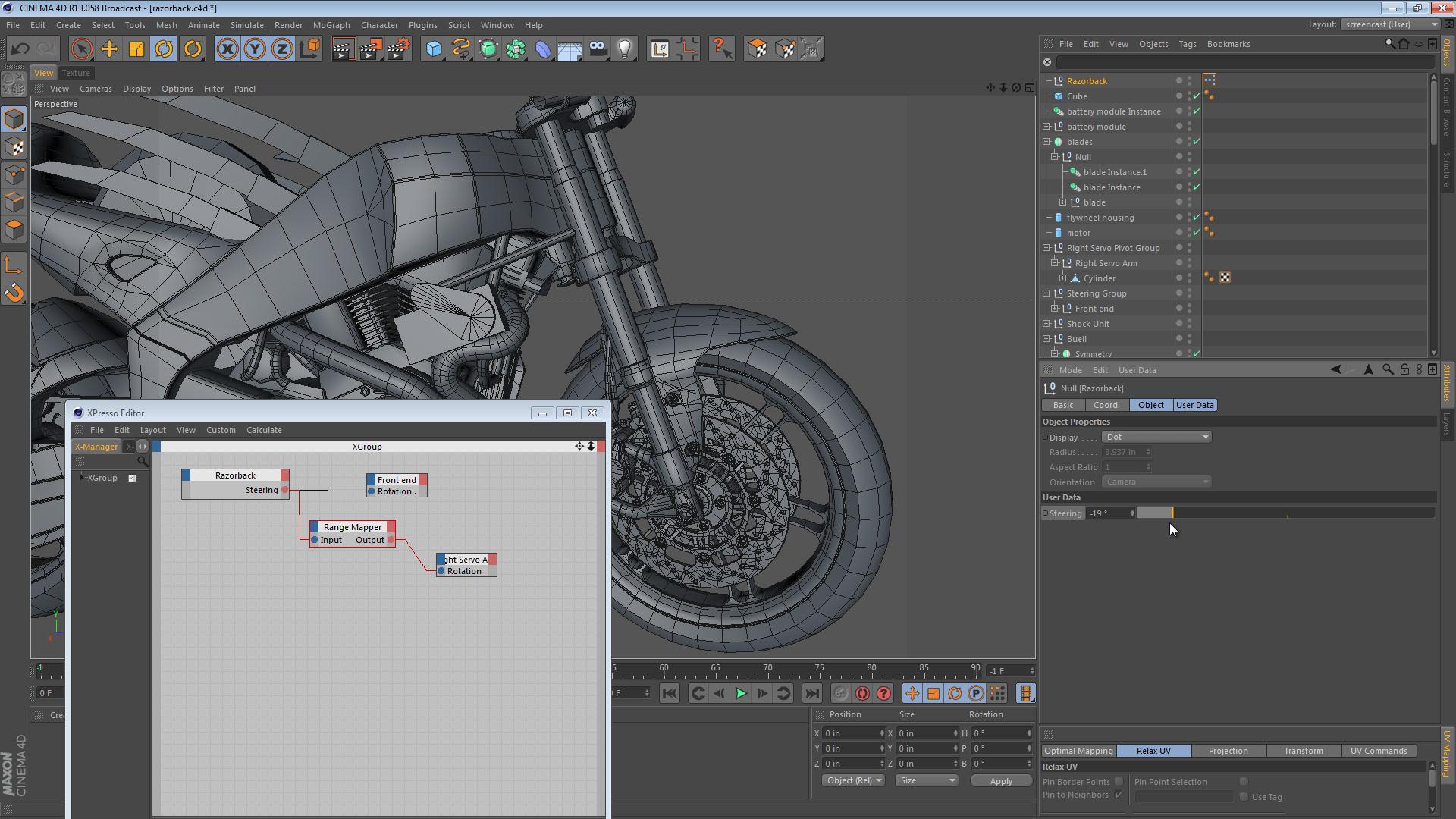Toggle the X axis lock icon
Screen dimensions: 1456x819
pyautogui.click(x=227, y=49)
